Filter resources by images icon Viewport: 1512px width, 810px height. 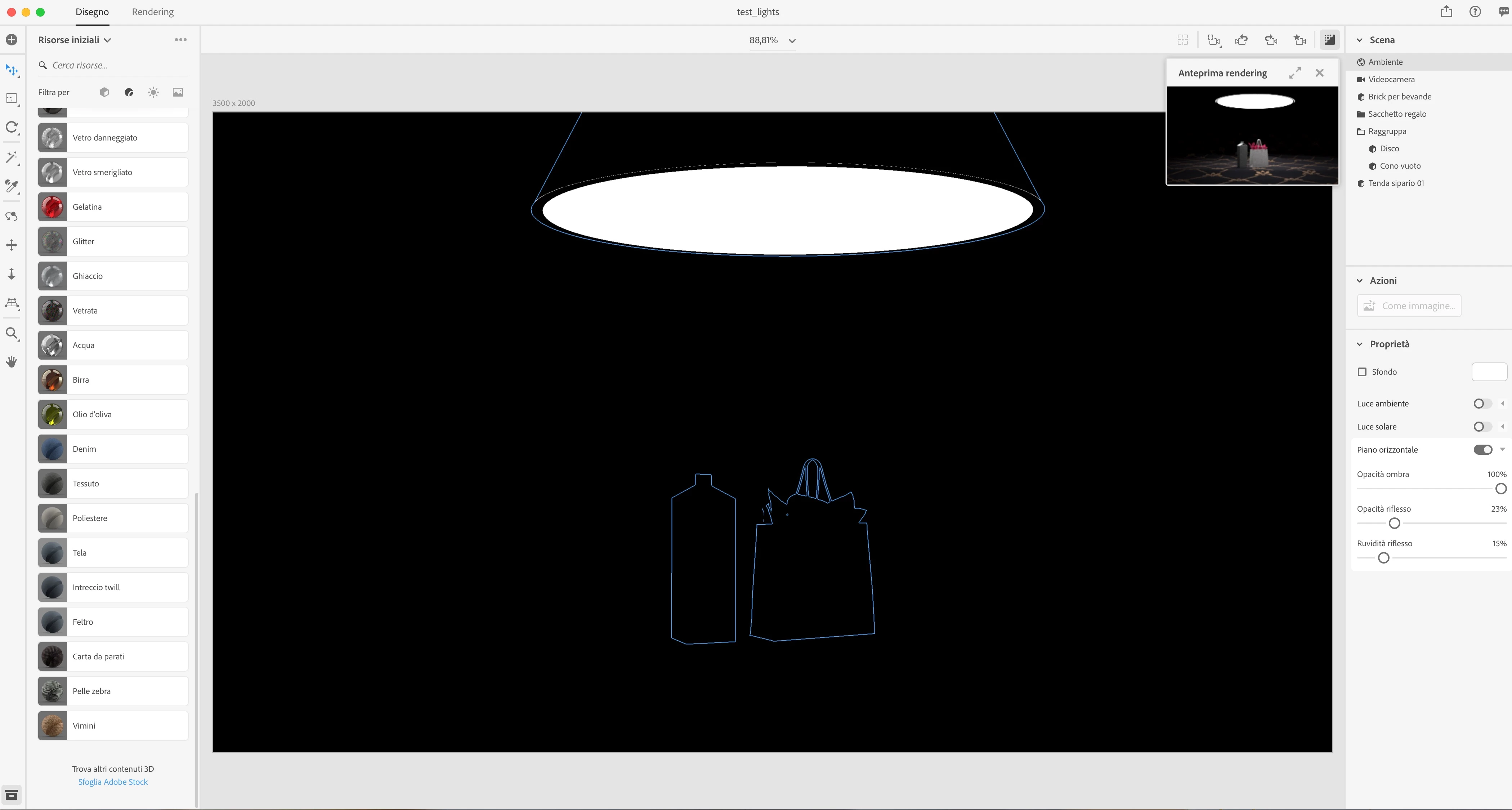(x=178, y=92)
